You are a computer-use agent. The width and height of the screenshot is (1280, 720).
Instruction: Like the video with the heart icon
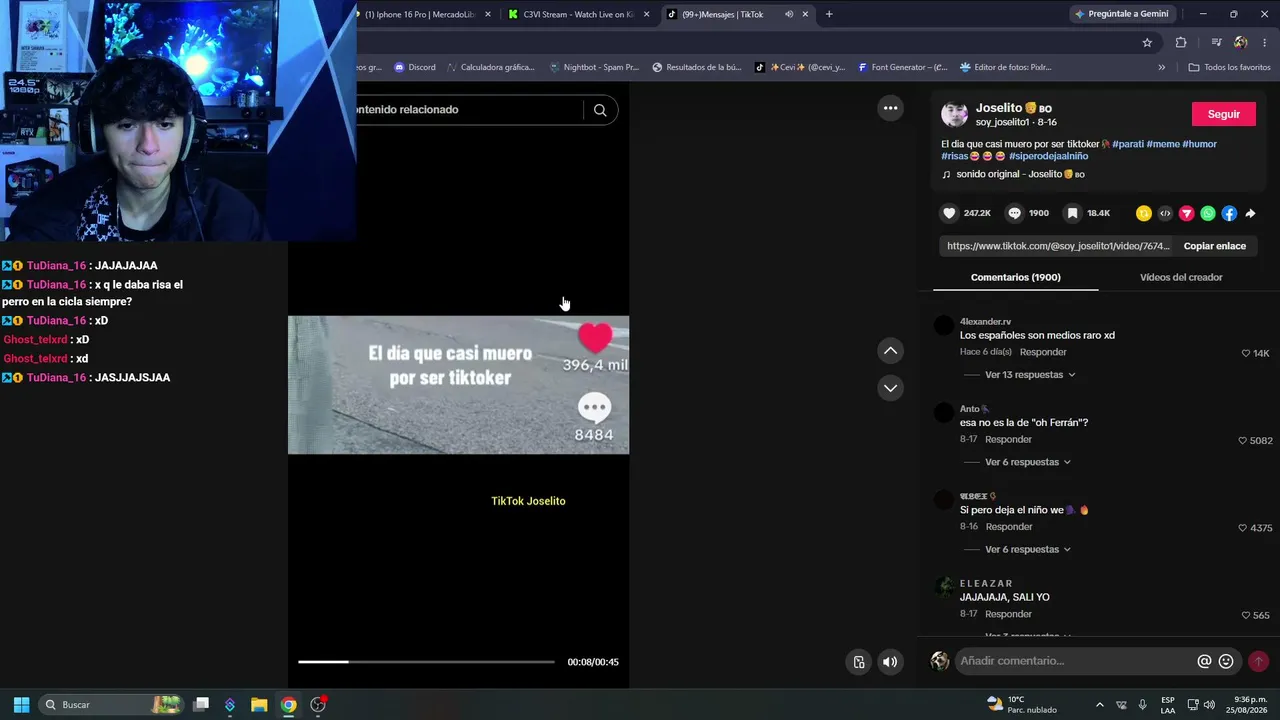(x=949, y=213)
